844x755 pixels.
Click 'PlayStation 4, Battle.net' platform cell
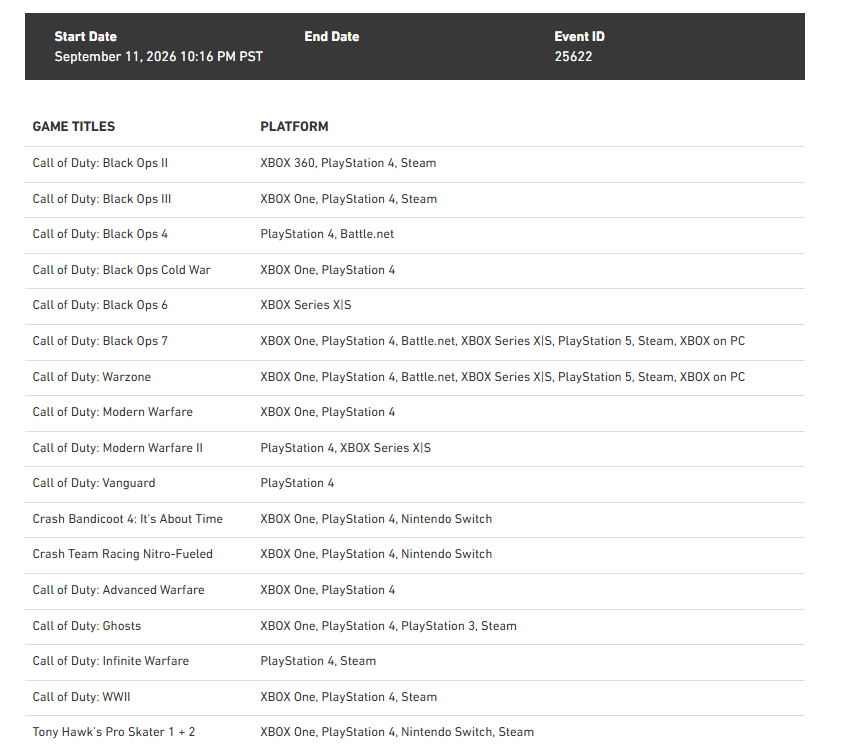327,234
